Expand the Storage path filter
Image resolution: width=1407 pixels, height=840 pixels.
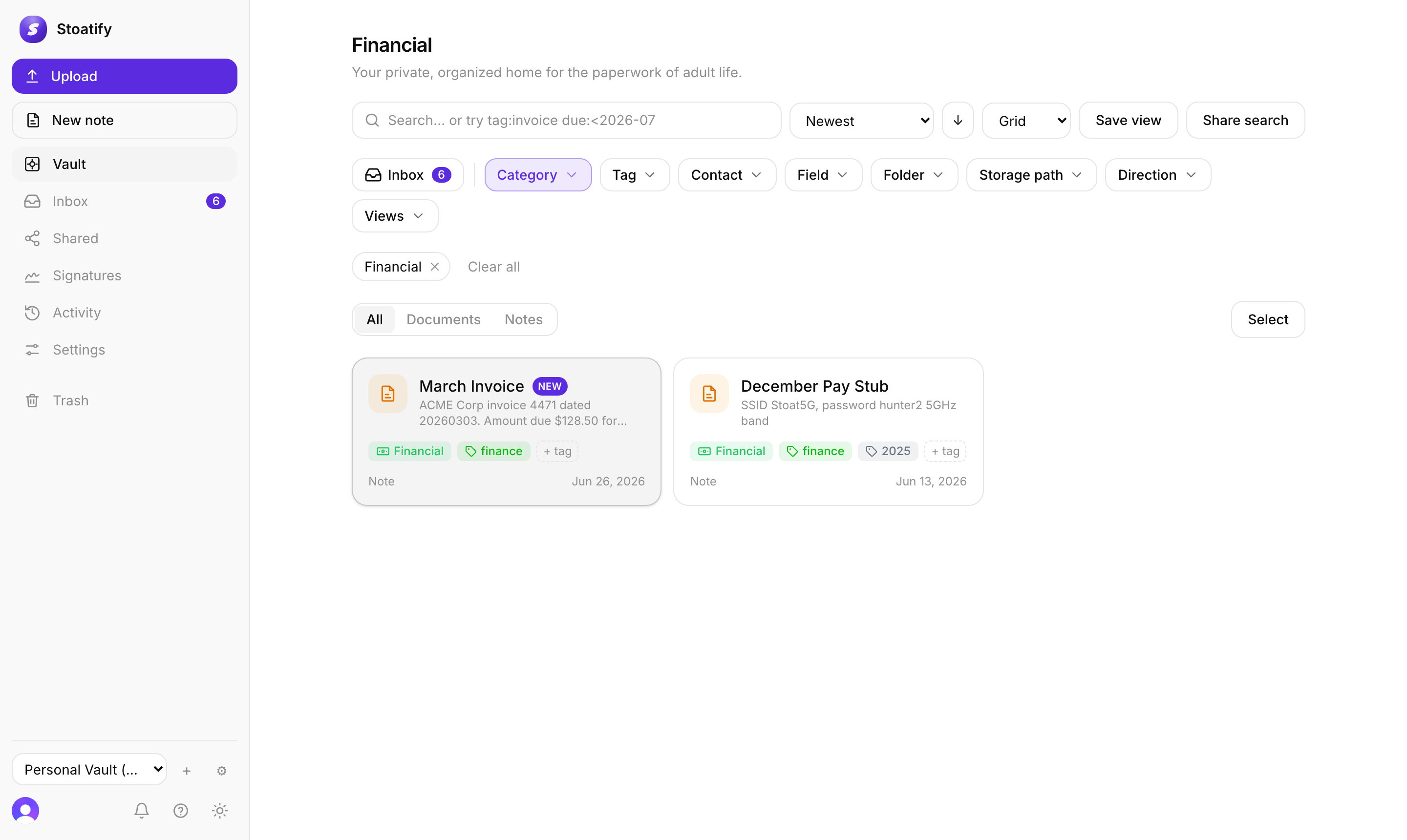pos(1031,175)
